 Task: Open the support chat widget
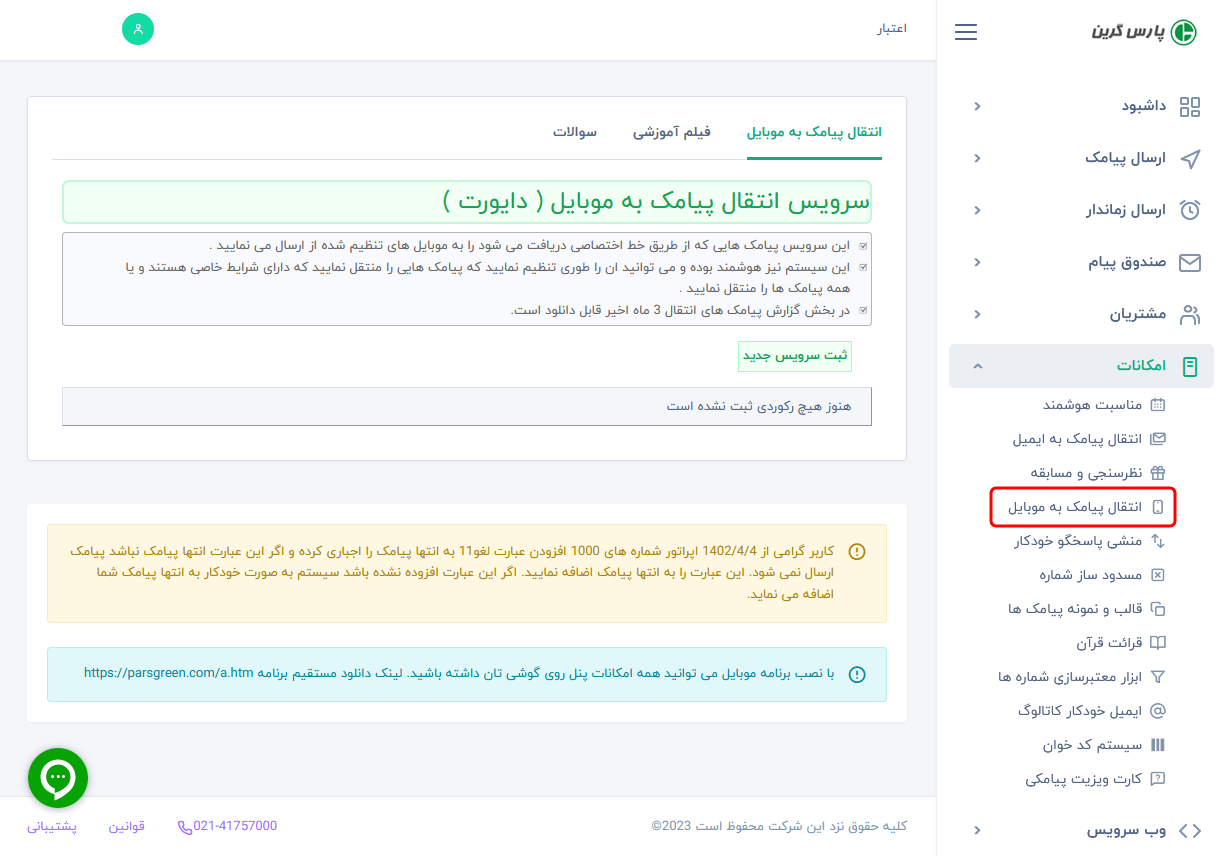(57, 777)
